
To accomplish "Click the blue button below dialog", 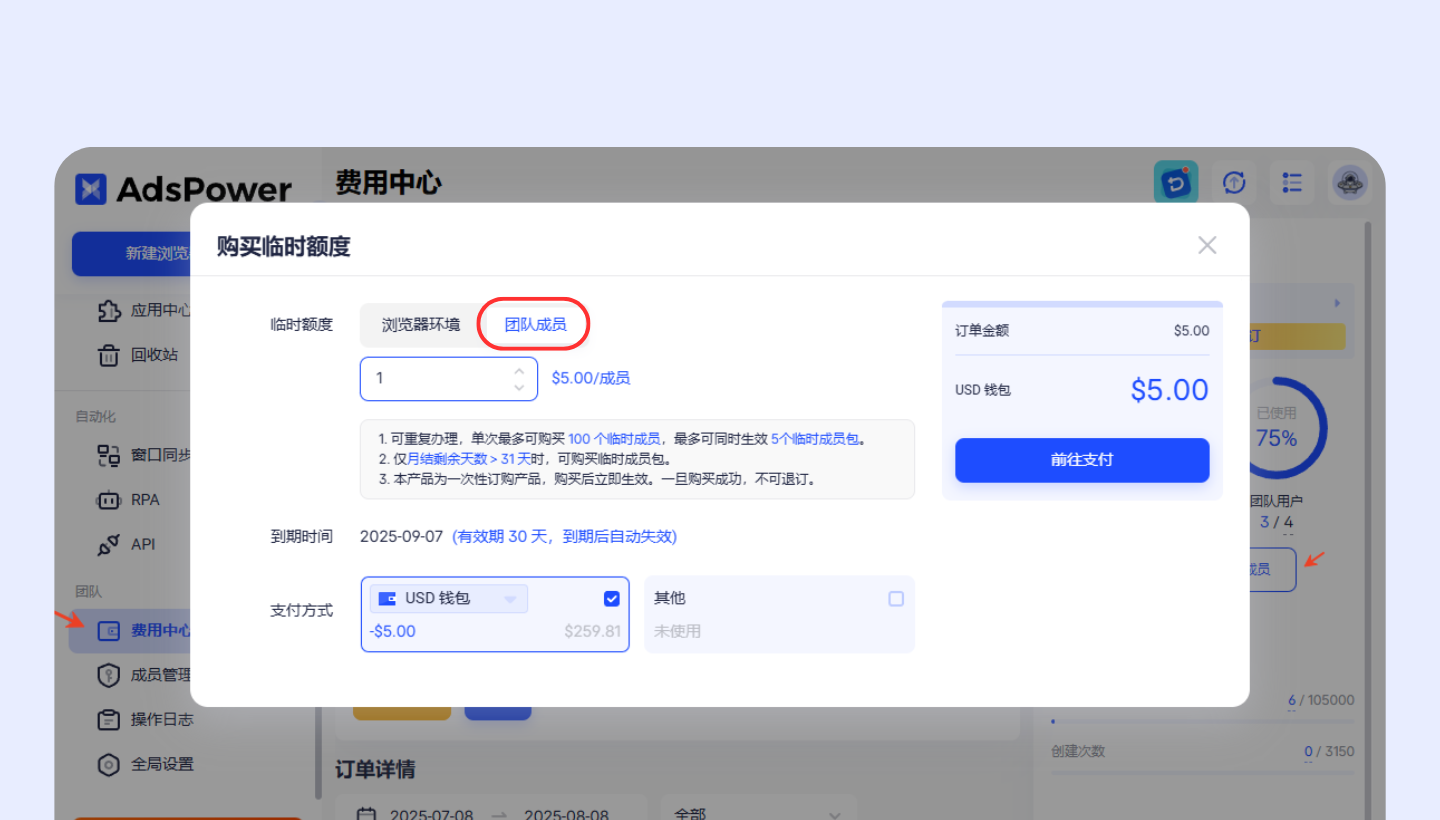I will [498, 713].
